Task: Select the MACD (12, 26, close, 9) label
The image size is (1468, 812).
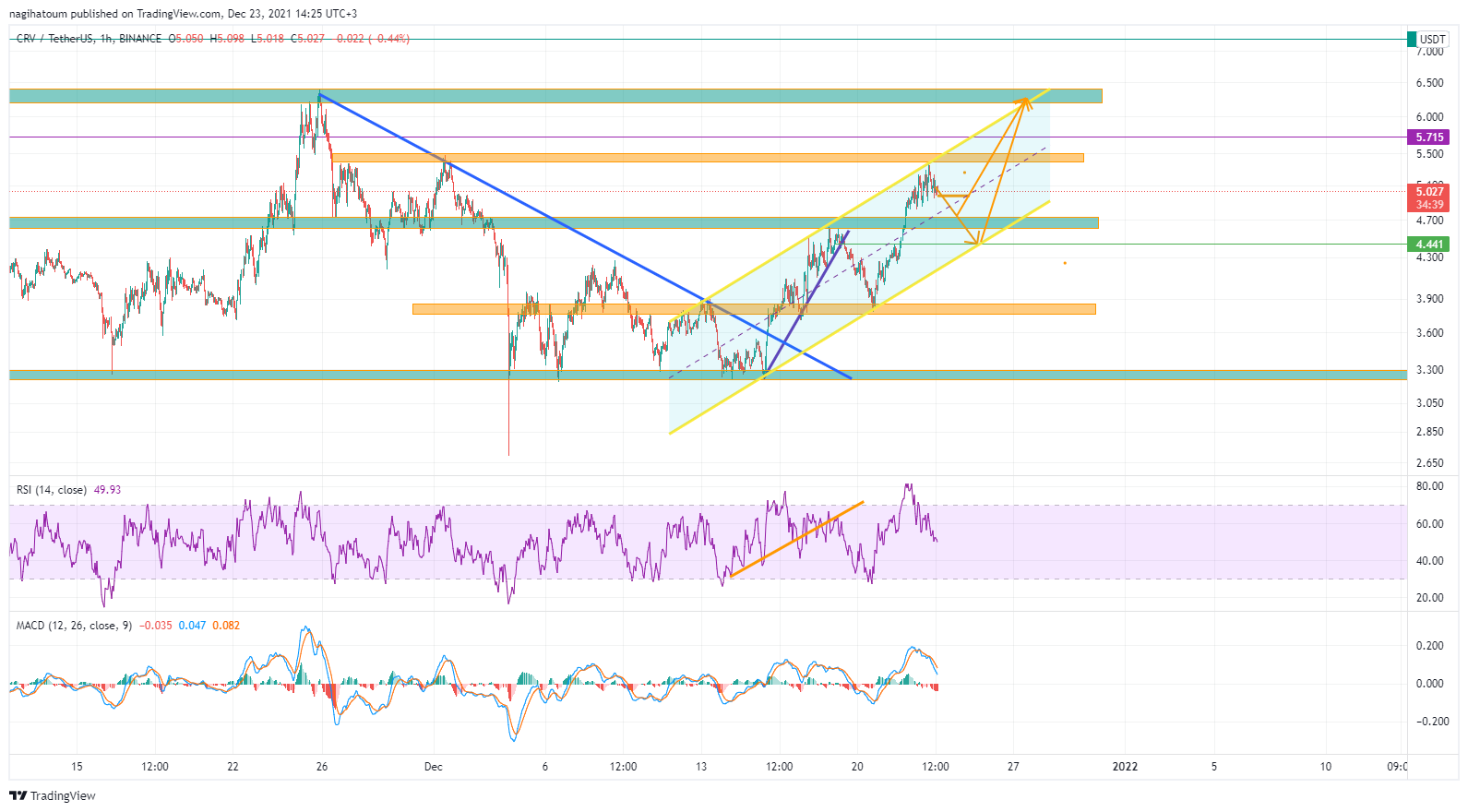Action: (74, 626)
